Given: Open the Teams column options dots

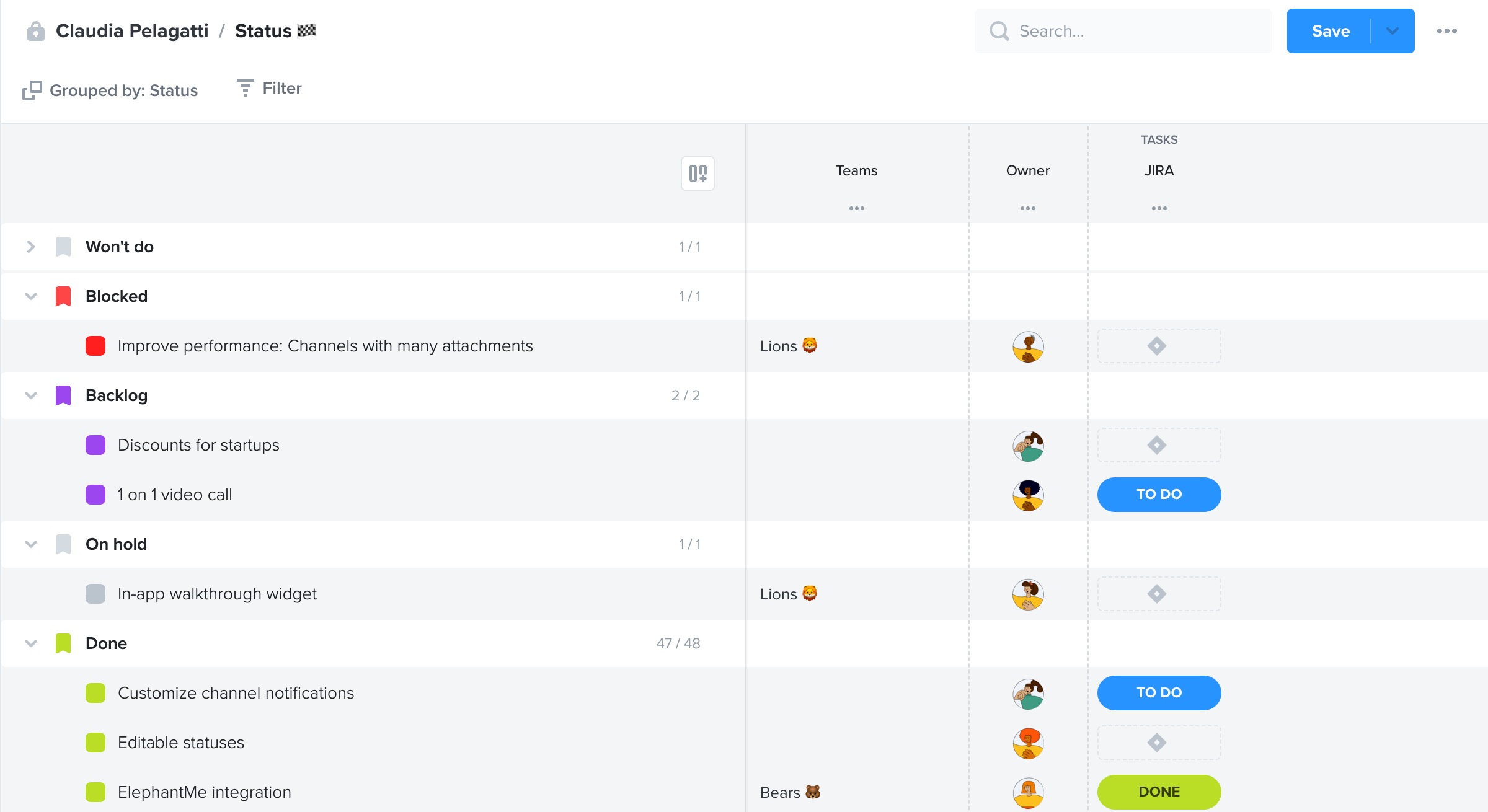Looking at the screenshot, I should [856, 208].
